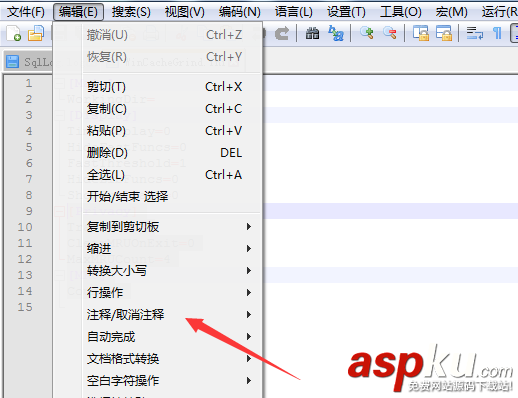Open the 语言(L) menu
The height and width of the screenshot is (398, 518).
pos(294,12)
